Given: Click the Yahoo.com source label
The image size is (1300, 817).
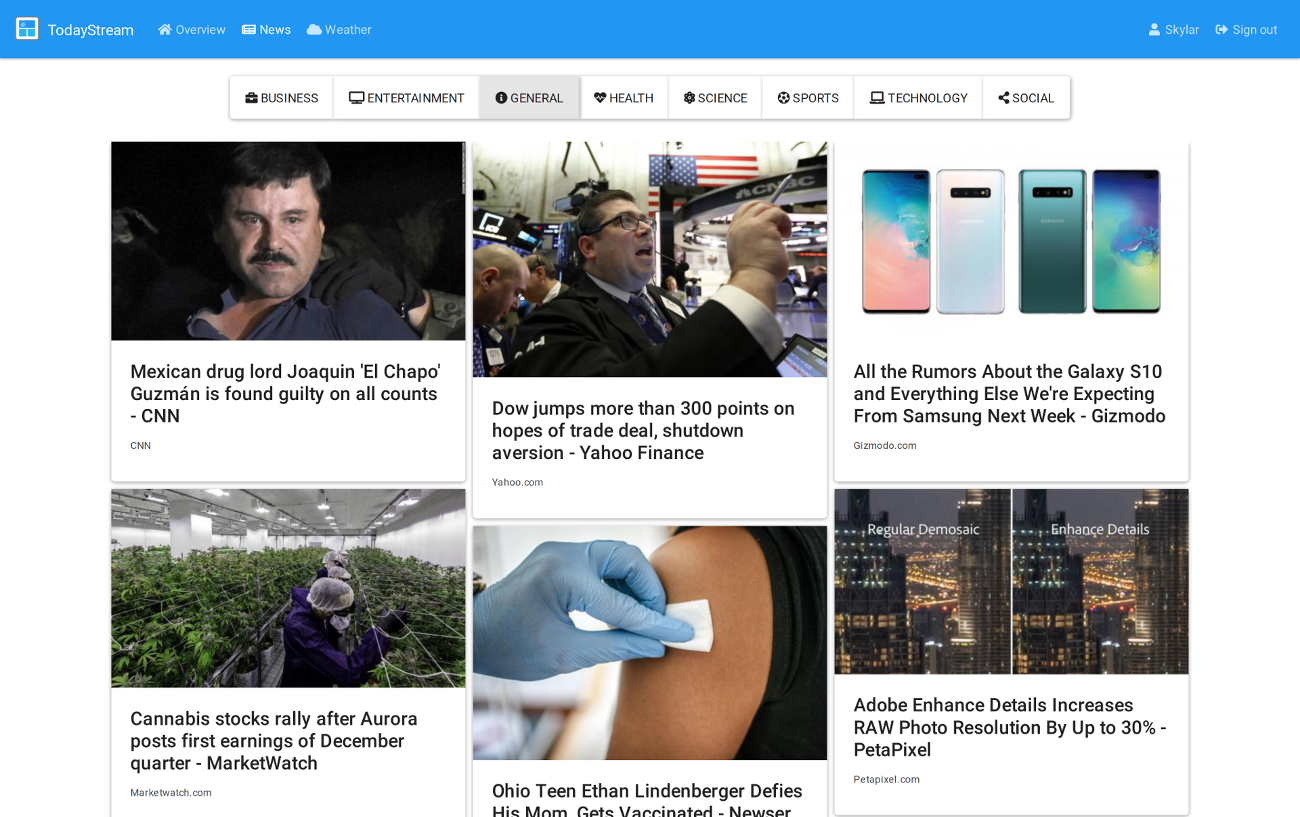Looking at the screenshot, I should 517,483.
